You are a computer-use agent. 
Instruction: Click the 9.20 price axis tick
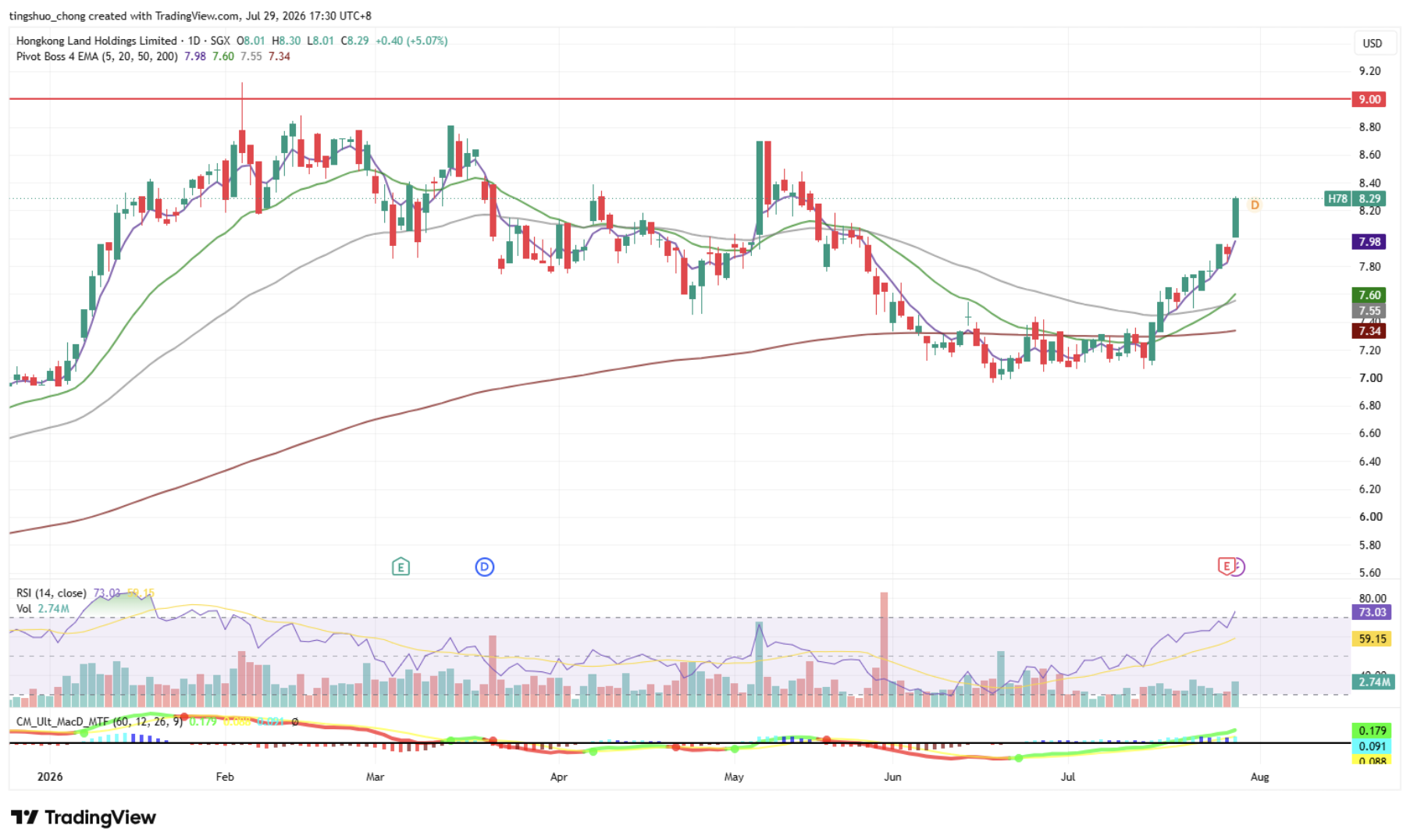click(1369, 71)
